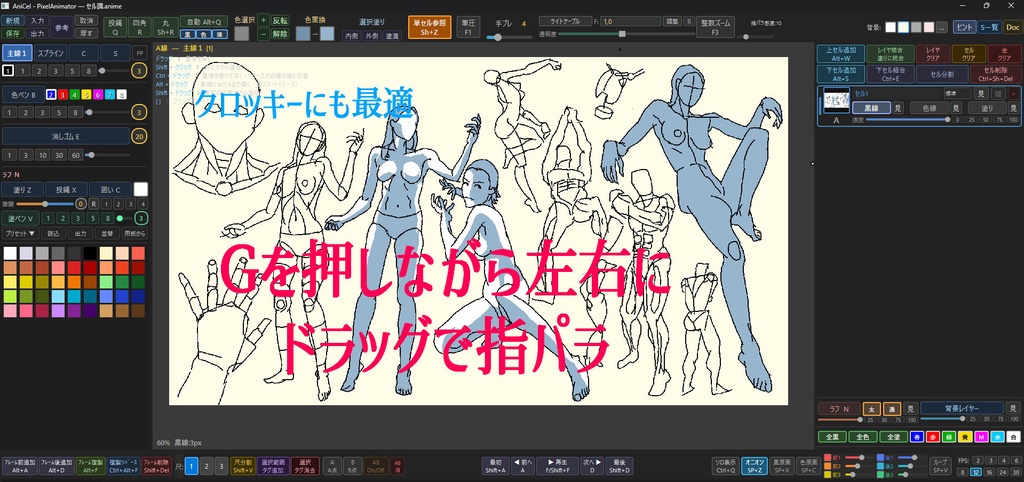Click the F: 1,0 input field
The image size is (1024, 482).
tap(630, 22)
